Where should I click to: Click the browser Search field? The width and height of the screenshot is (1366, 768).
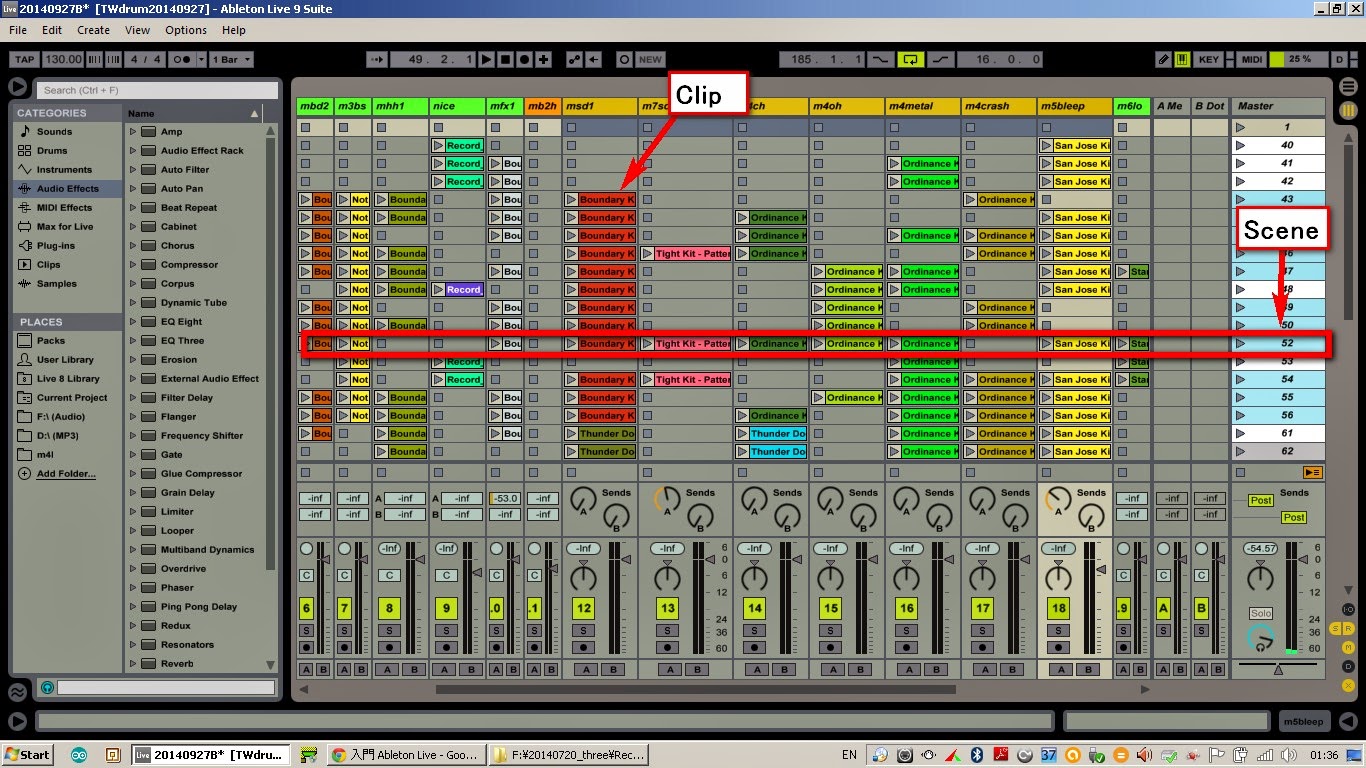159,90
